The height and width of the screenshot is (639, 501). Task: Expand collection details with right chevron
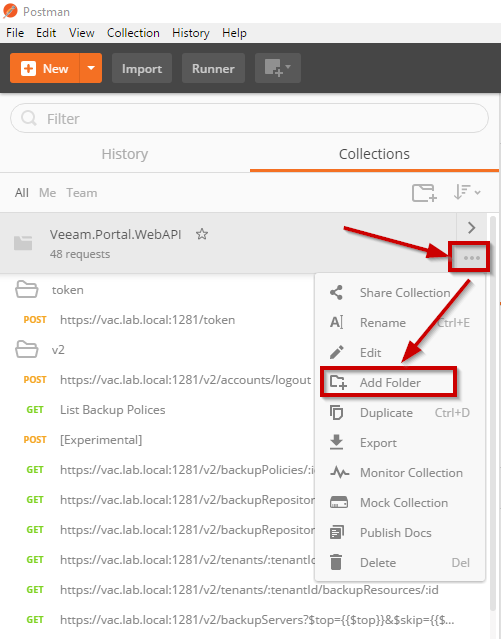tap(472, 227)
